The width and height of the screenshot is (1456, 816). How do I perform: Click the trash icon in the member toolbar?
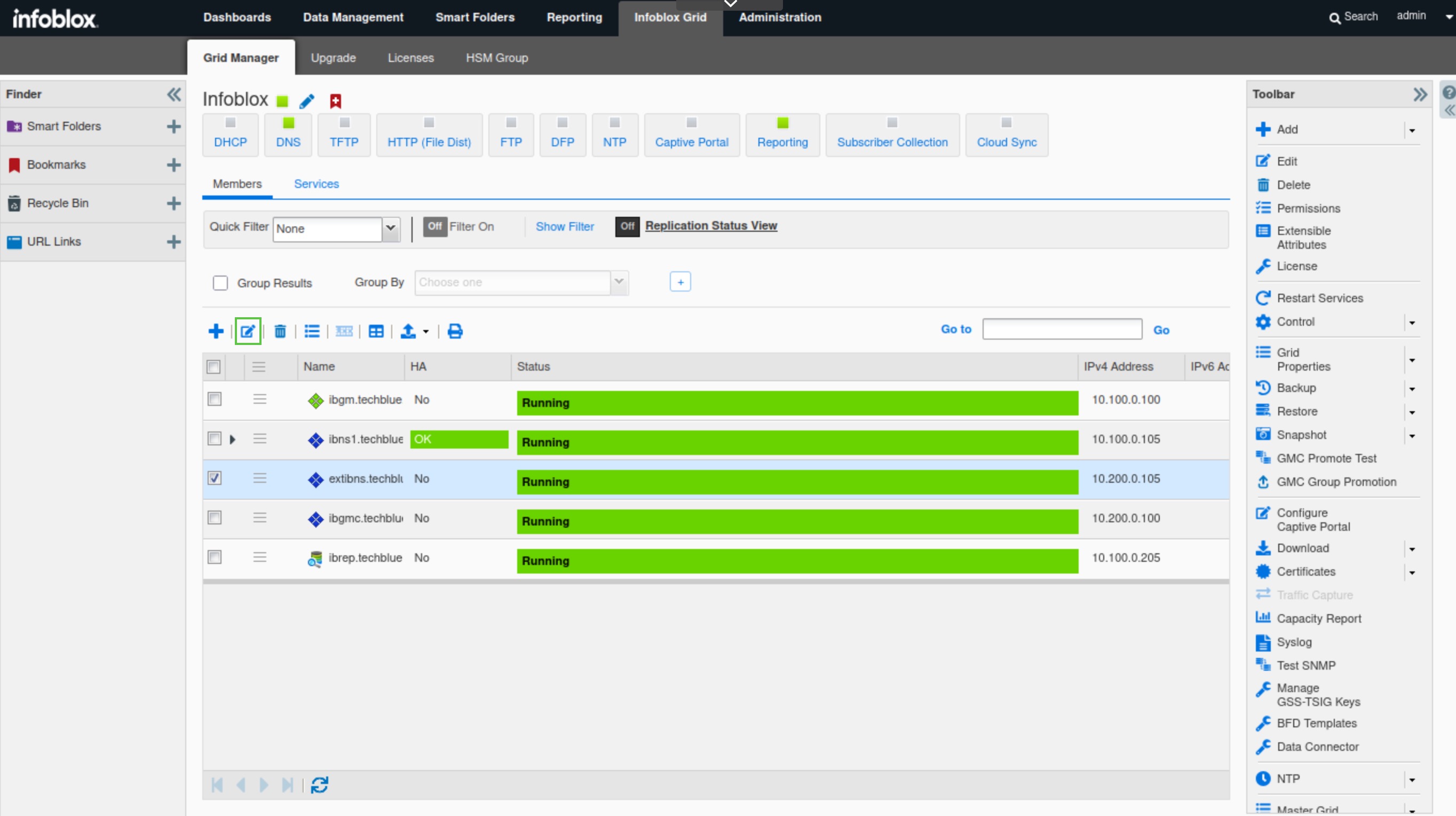coord(280,332)
